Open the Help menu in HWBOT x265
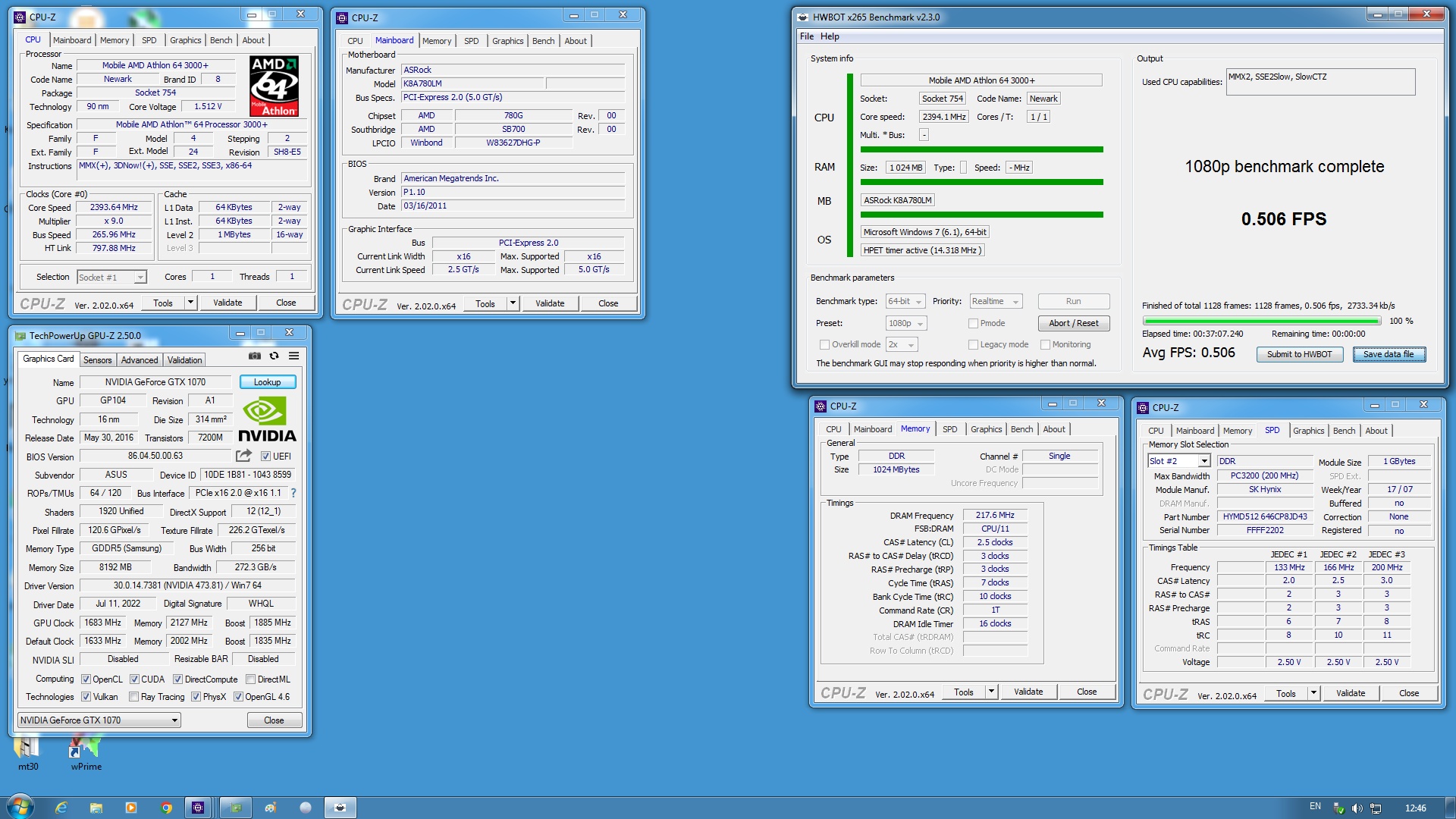 point(830,36)
